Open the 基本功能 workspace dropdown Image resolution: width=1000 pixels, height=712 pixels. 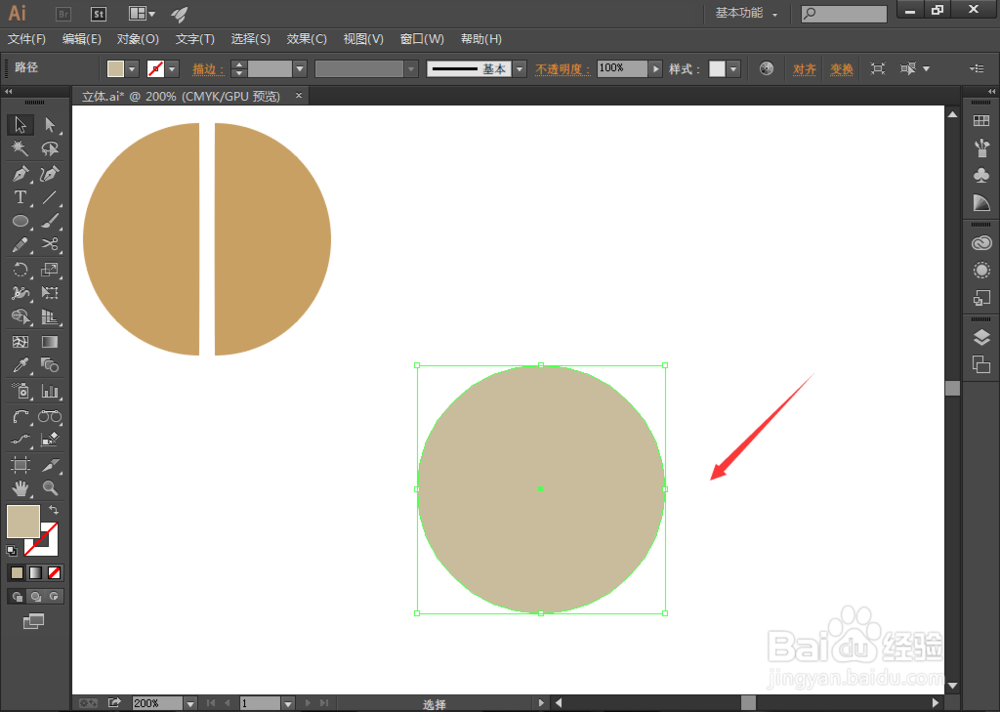pos(746,13)
